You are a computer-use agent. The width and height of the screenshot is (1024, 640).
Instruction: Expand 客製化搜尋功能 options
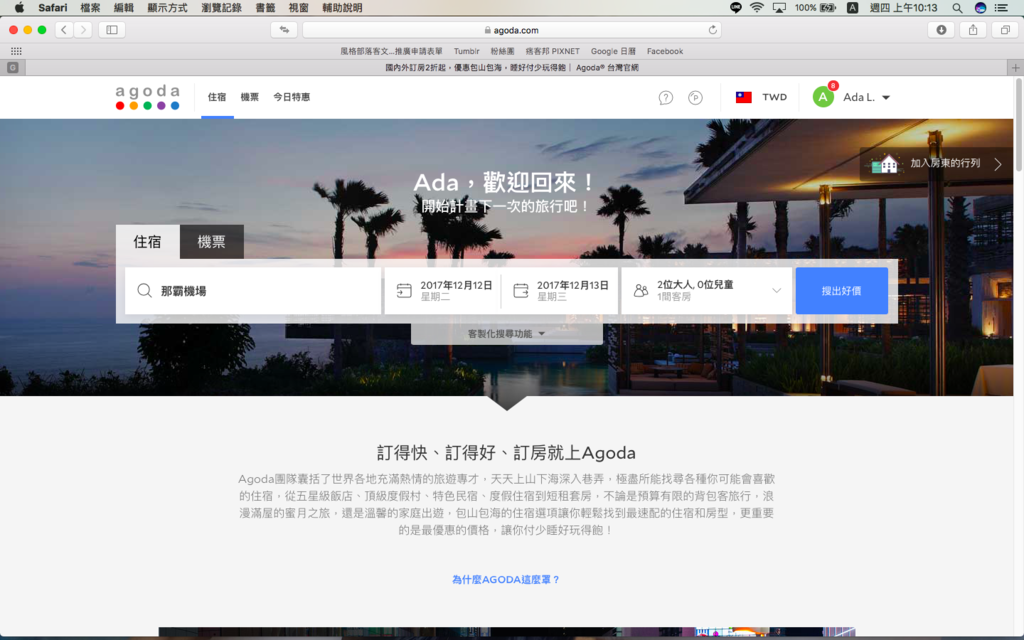coord(506,334)
